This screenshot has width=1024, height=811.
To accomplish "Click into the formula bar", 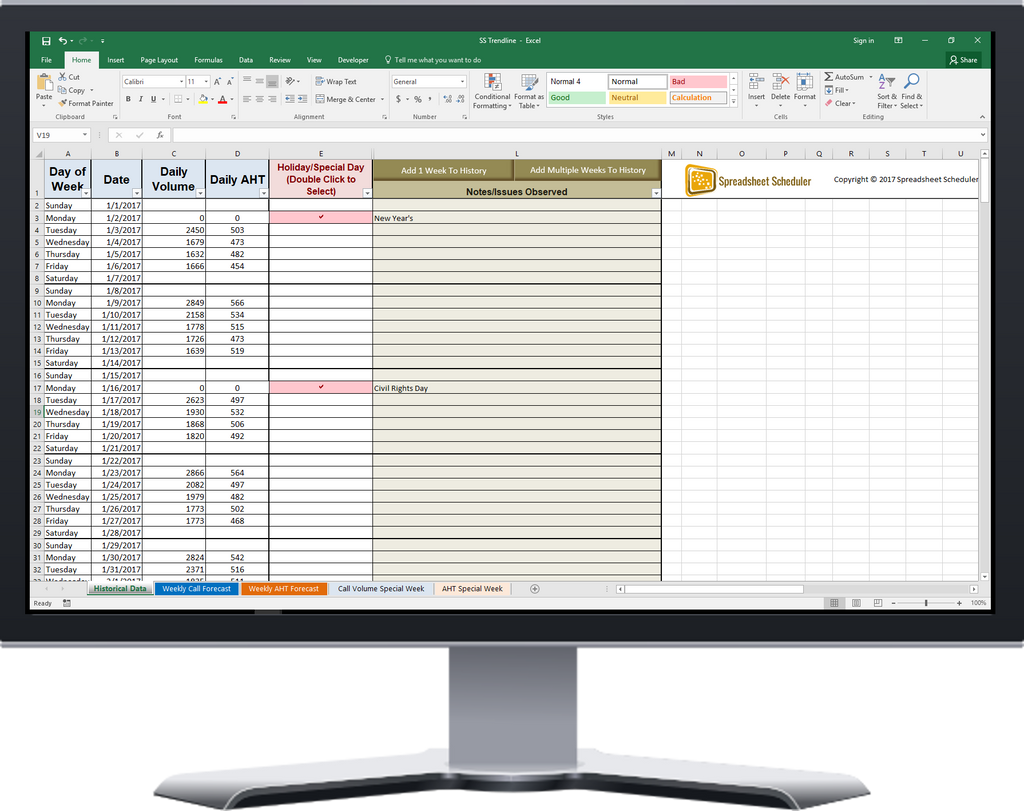I will point(578,135).
